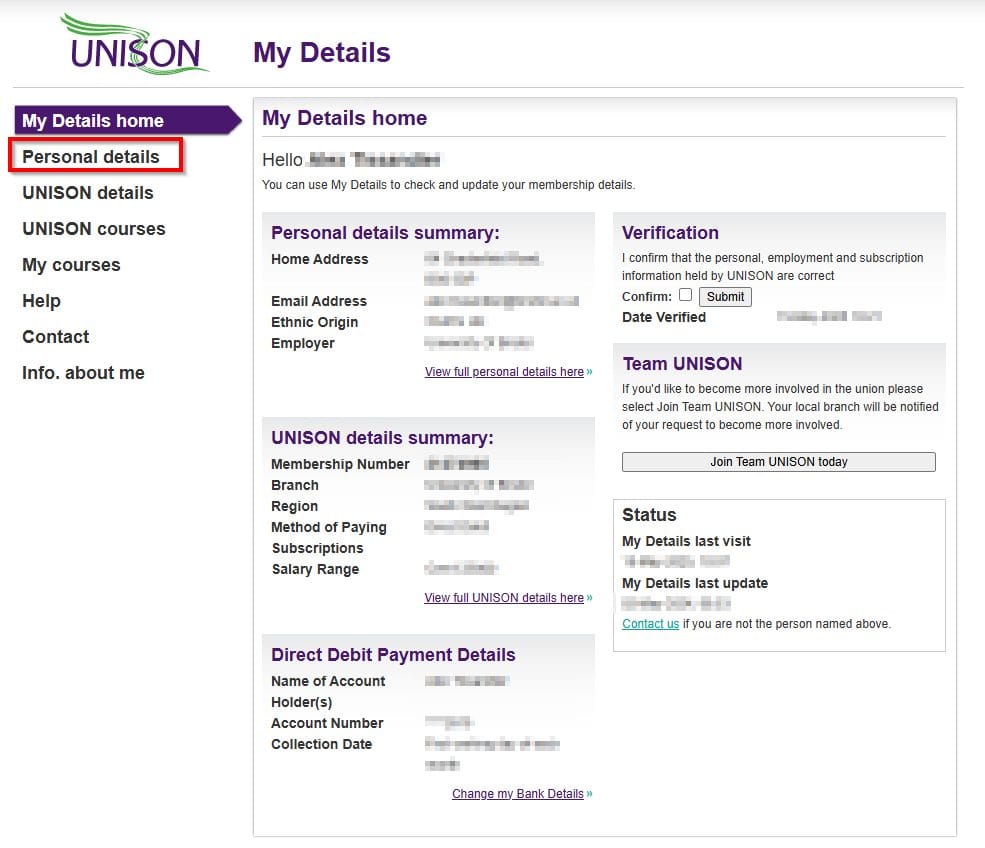Click Join Team UNISON today button
This screenshot has height=848, width=985.
click(x=778, y=462)
